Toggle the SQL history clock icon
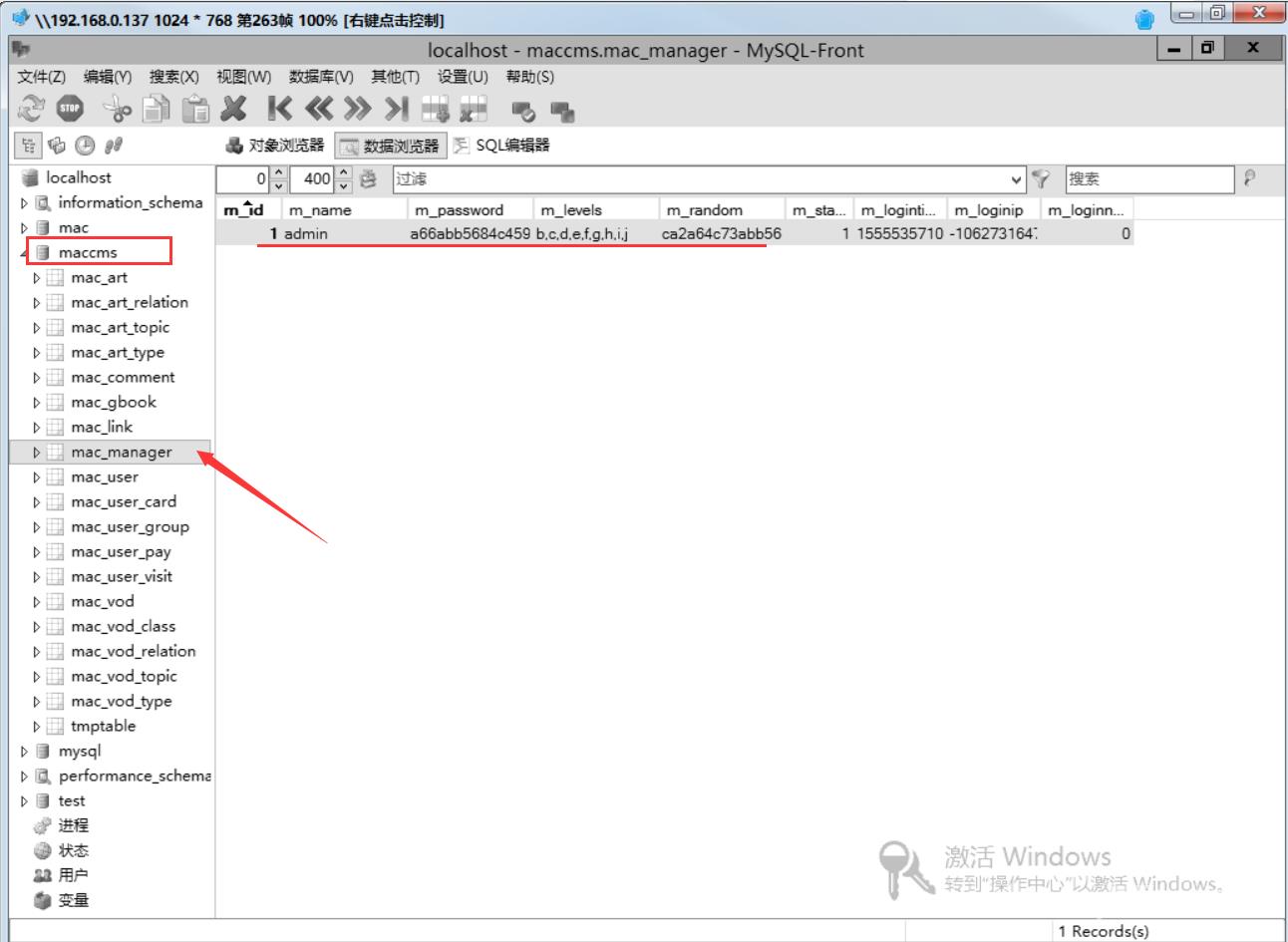 pos(85,147)
